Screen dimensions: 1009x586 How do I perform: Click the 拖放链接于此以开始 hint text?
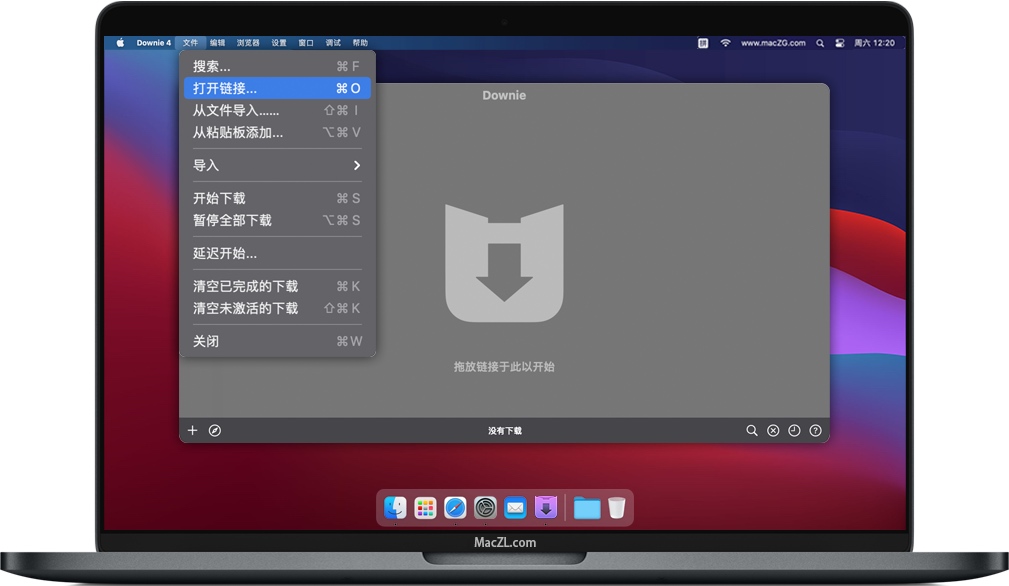coord(504,367)
